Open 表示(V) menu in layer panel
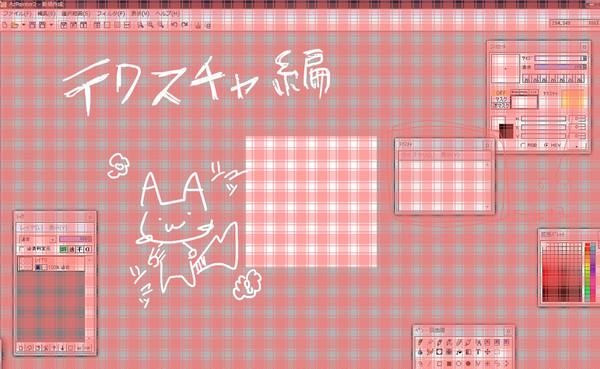Viewport: 600px width, 369px height. [x=58, y=227]
